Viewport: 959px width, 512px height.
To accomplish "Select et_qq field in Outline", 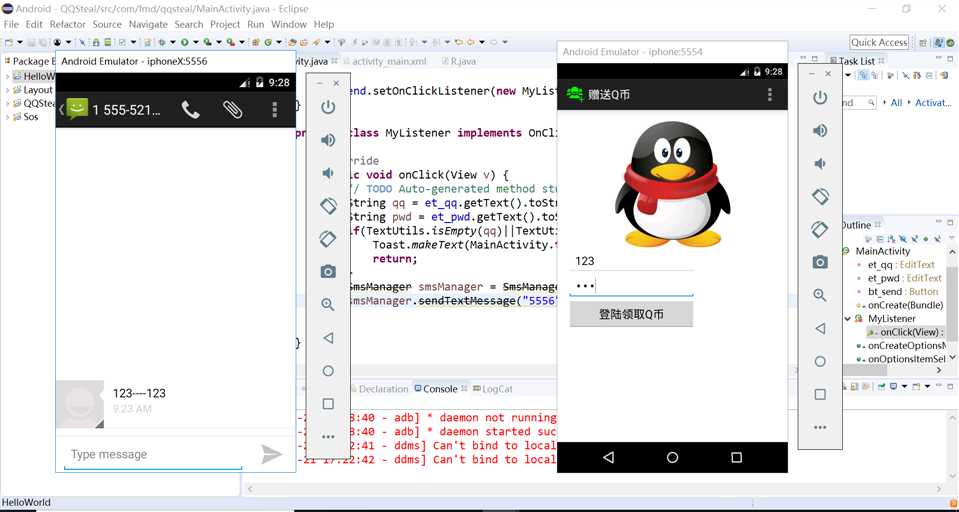I will (901, 265).
